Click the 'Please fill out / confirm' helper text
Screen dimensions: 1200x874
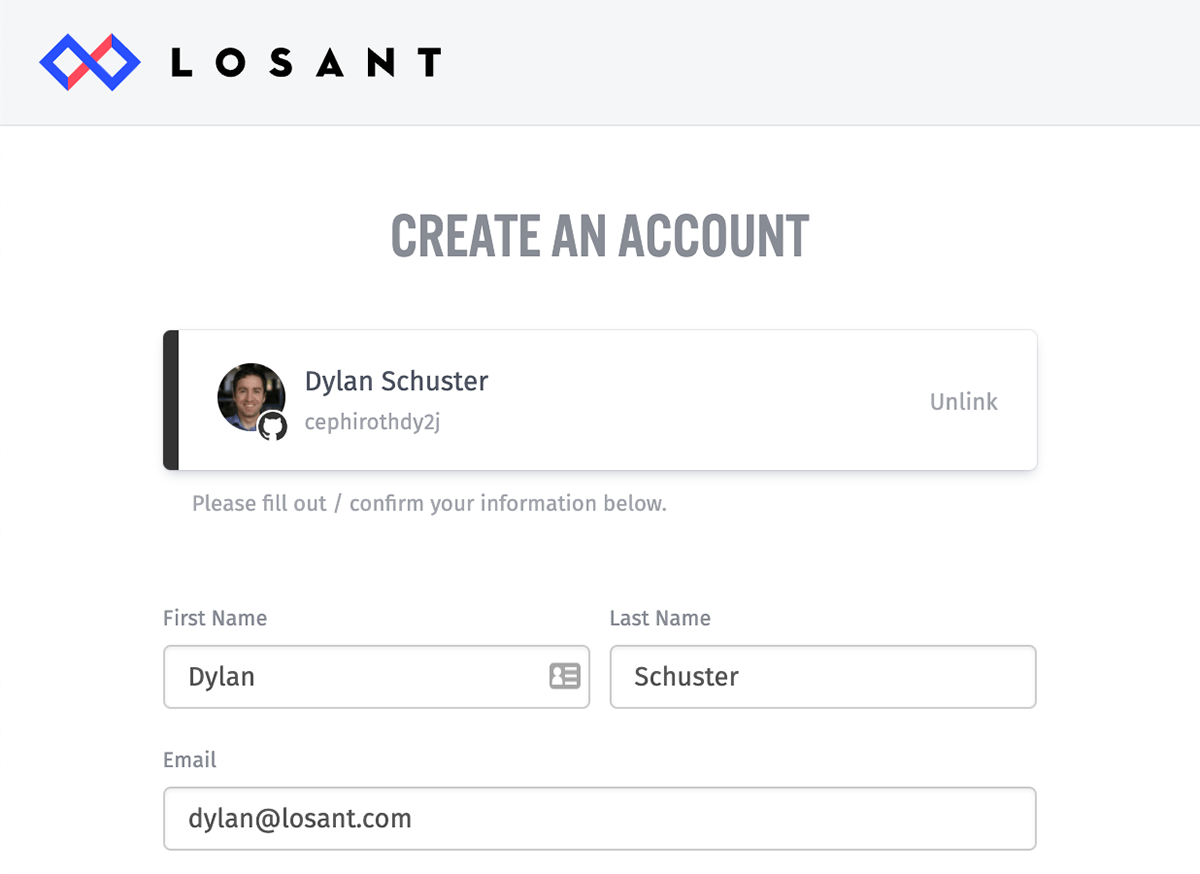click(429, 503)
